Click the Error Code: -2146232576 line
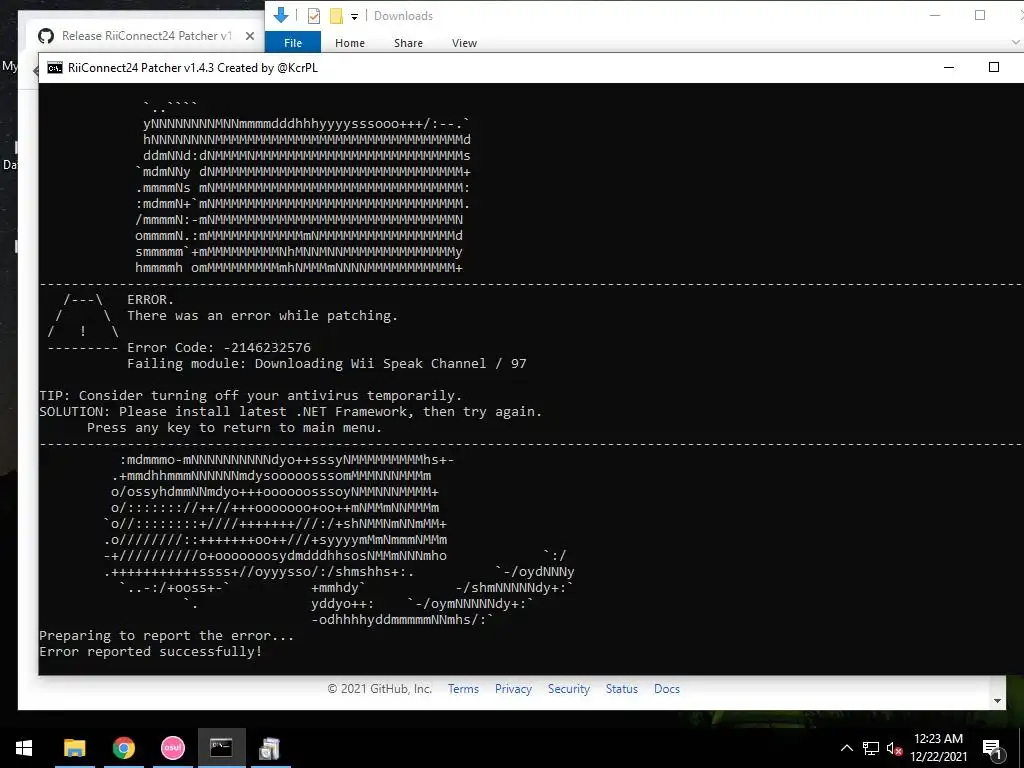 (219, 347)
